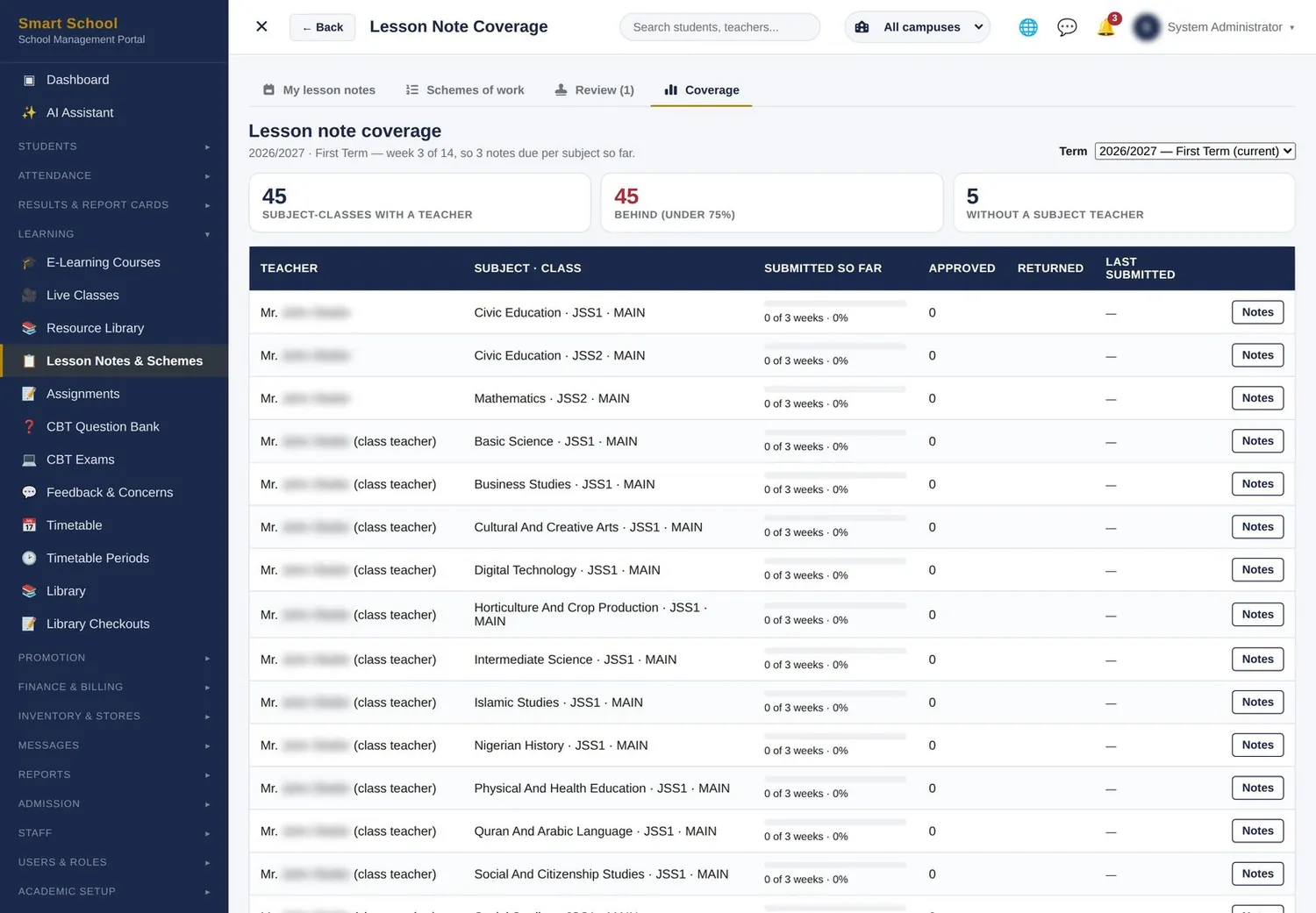Open Timetable Periods clock icon

click(x=29, y=558)
